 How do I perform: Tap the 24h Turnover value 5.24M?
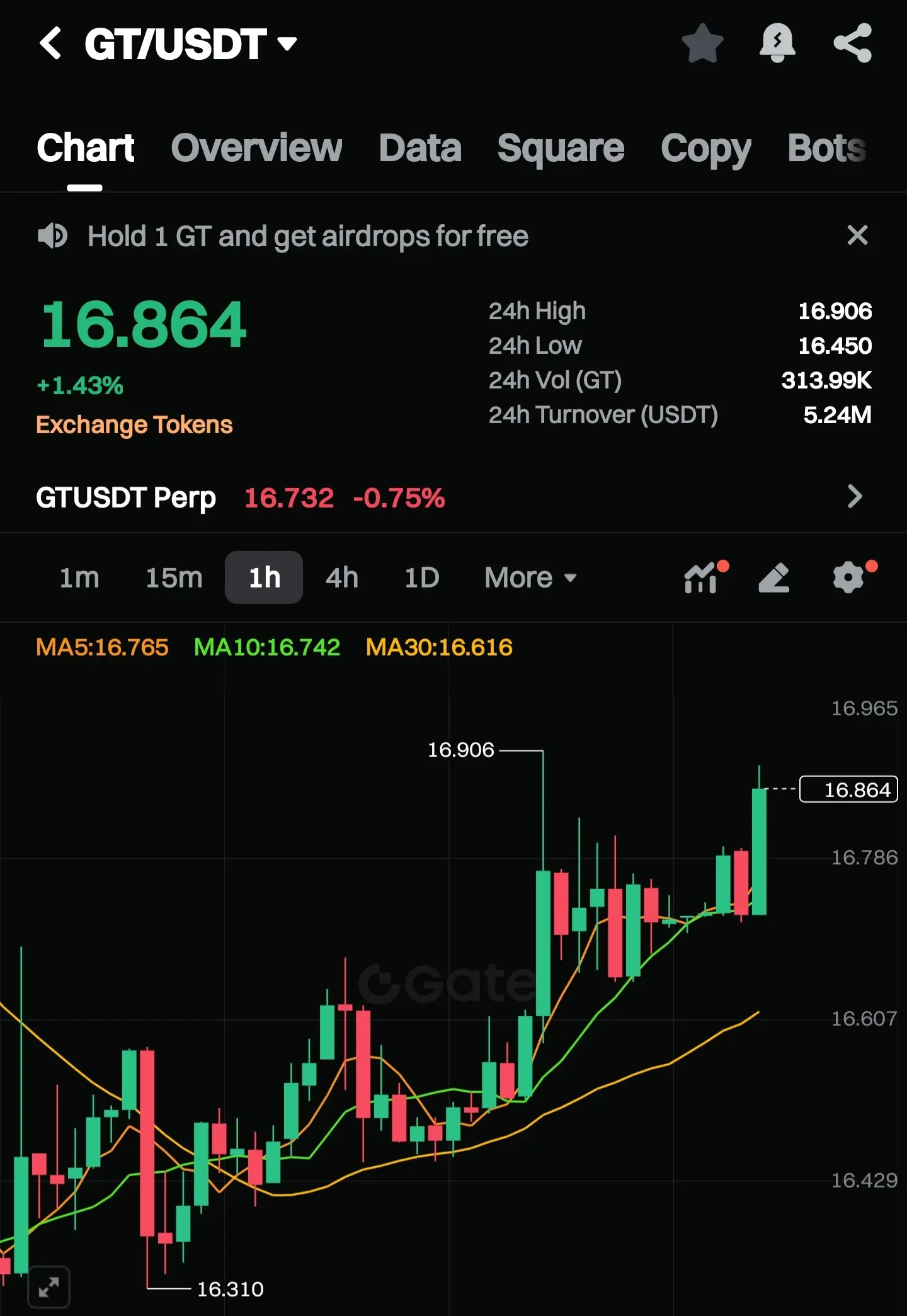pos(838,415)
